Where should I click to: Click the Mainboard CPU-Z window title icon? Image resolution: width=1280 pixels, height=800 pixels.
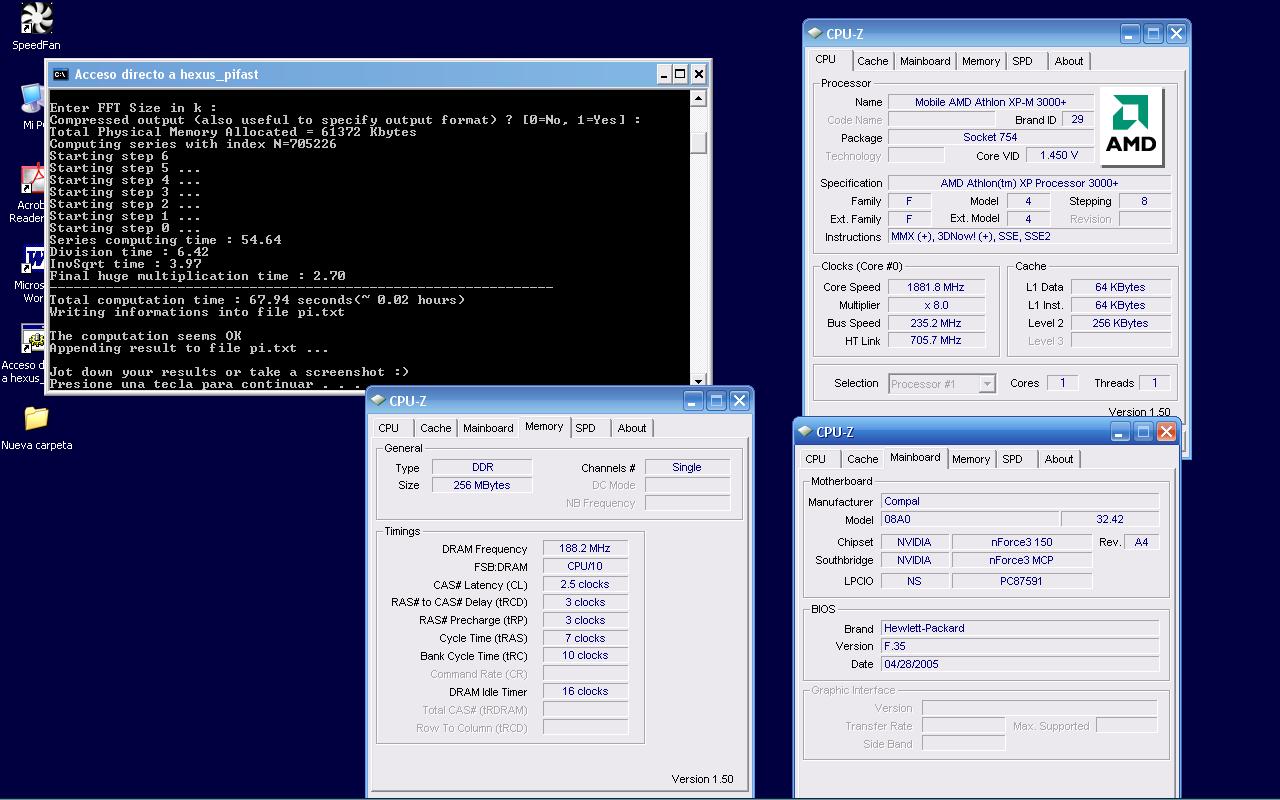click(804, 432)
